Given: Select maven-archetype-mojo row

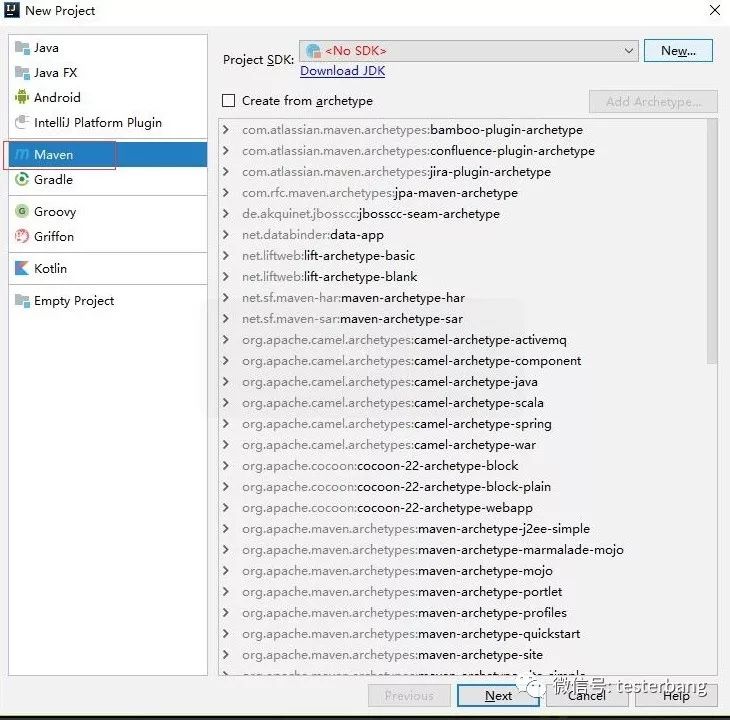Looking at the screenshot, I should [x=463, y=571].
